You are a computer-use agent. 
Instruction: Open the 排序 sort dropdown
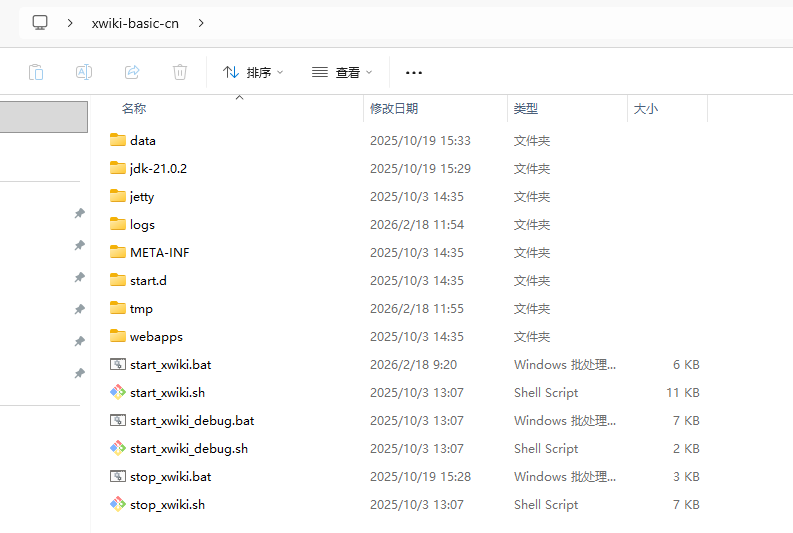click(253, 73)
